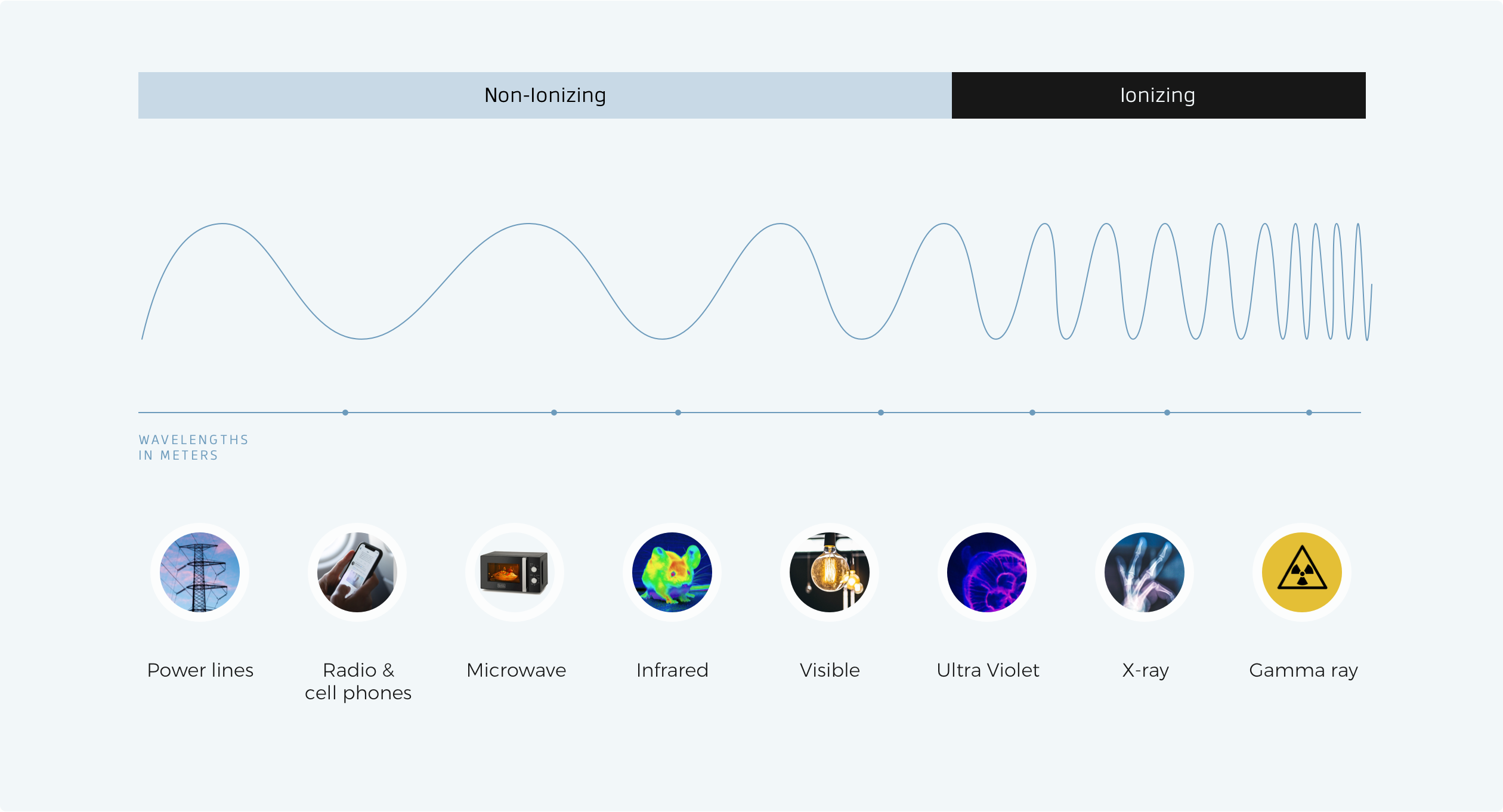Select the Ultra Violet text label
Image resolution: width=1503 pixels, height=812 pixels.
(988, 670)
